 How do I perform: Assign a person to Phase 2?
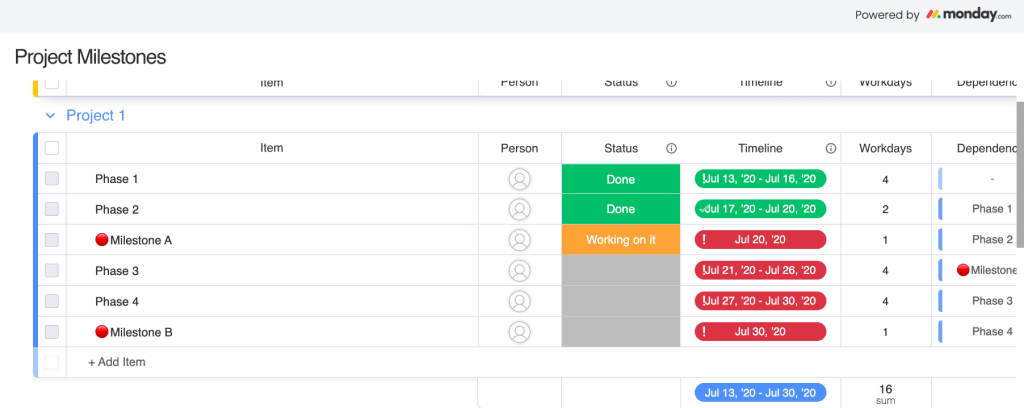click(x=520, y=210)
